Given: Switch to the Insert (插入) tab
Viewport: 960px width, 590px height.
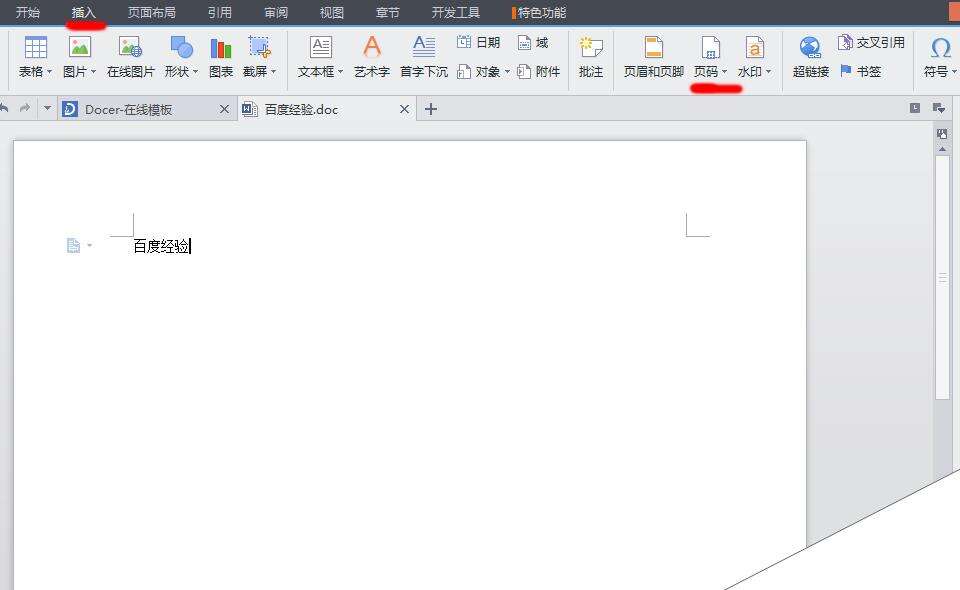Looking at the screenshot, I should pos(84,12).
